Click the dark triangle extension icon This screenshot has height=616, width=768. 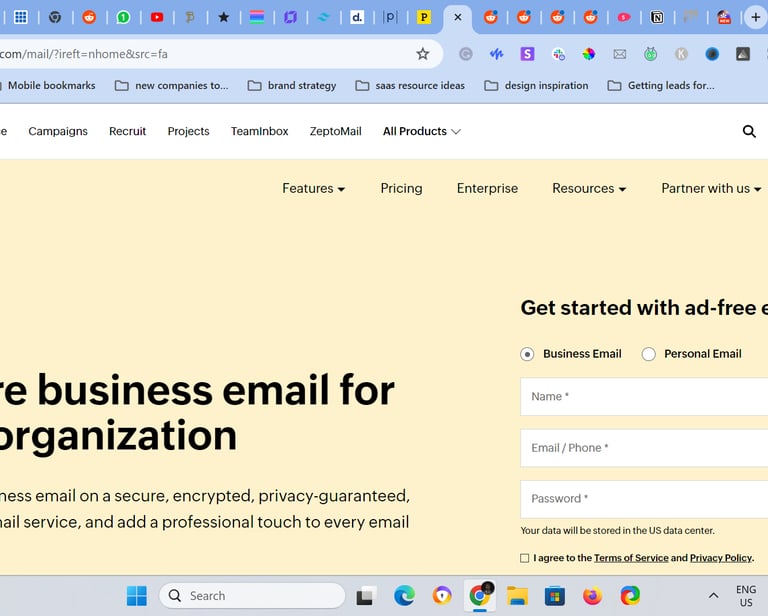743,54
